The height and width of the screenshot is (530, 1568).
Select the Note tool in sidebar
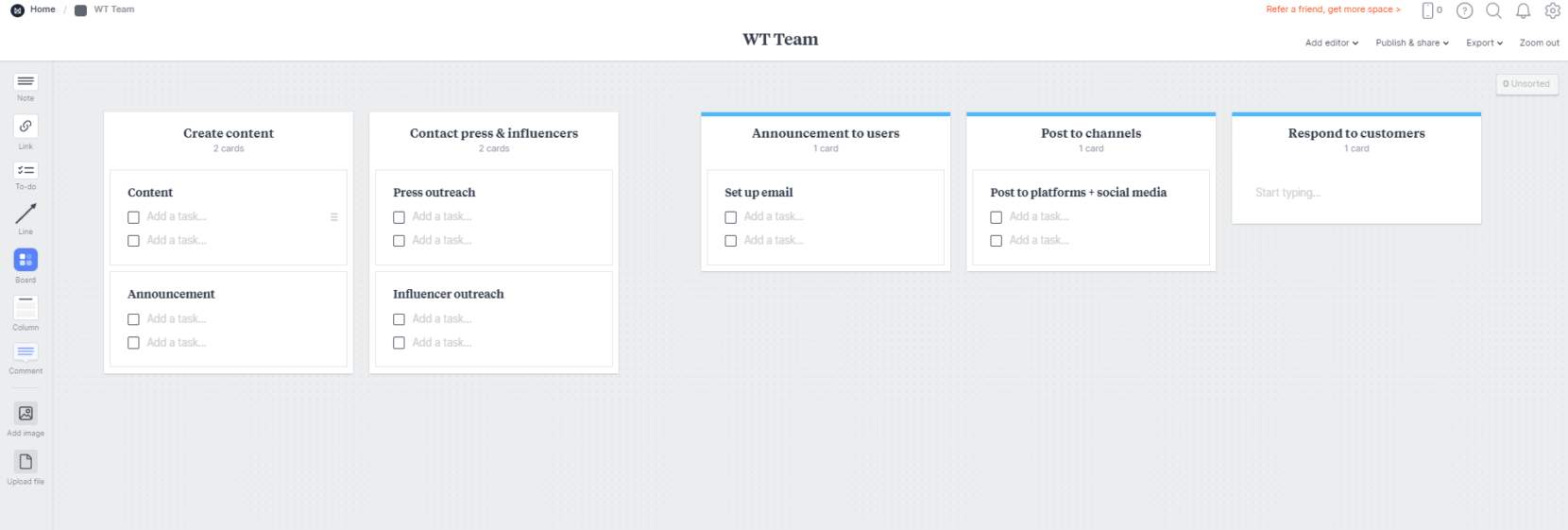pyautogui.click(x=26, y=82)
